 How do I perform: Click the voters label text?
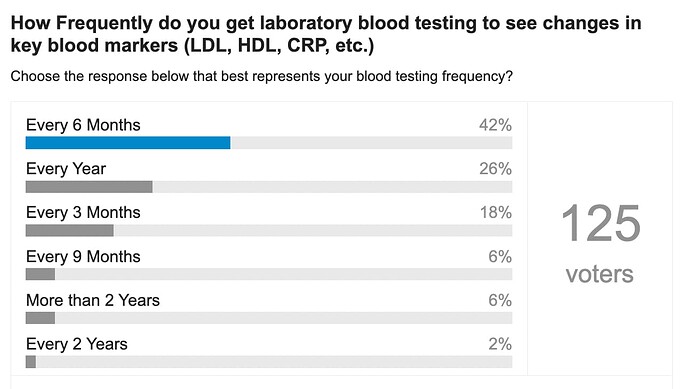[x=600, y=274]
